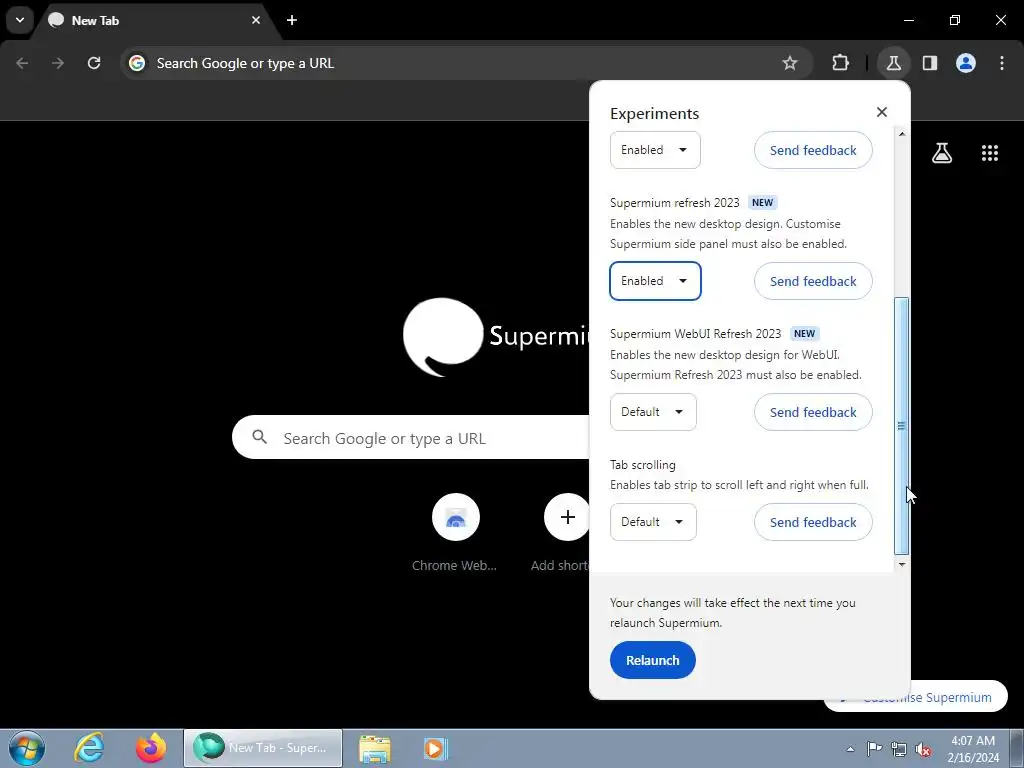Click the Supermium WebUI Refresh 2023 heading
Screen dimensions: 1024x768
click(696, 334)
